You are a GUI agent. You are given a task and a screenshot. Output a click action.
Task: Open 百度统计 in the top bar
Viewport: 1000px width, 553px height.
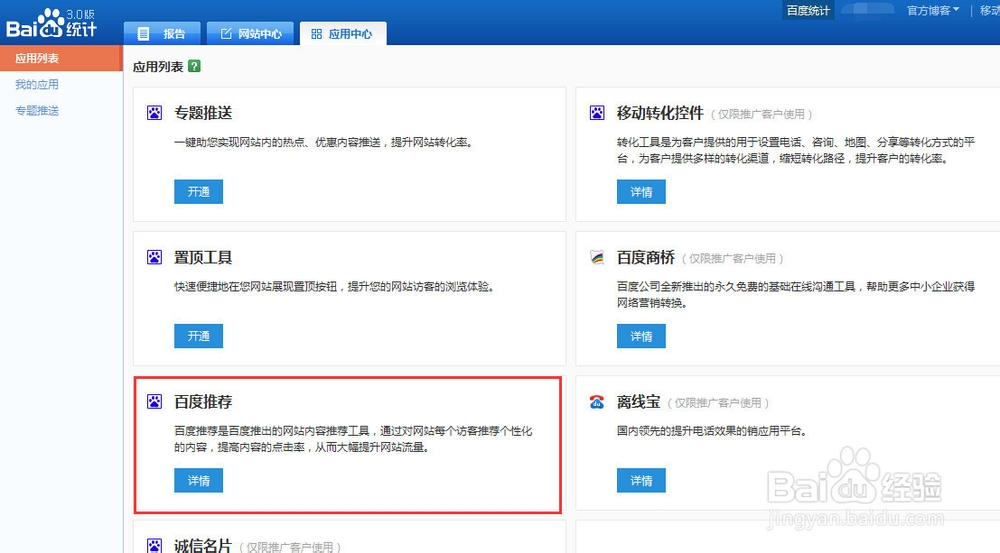[808, 10]
